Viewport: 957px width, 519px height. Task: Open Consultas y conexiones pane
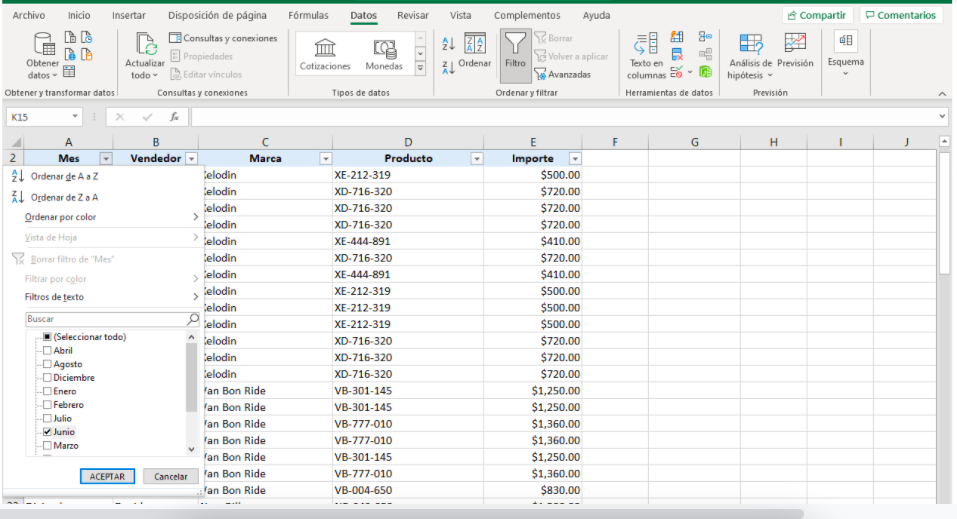(223, 38)
